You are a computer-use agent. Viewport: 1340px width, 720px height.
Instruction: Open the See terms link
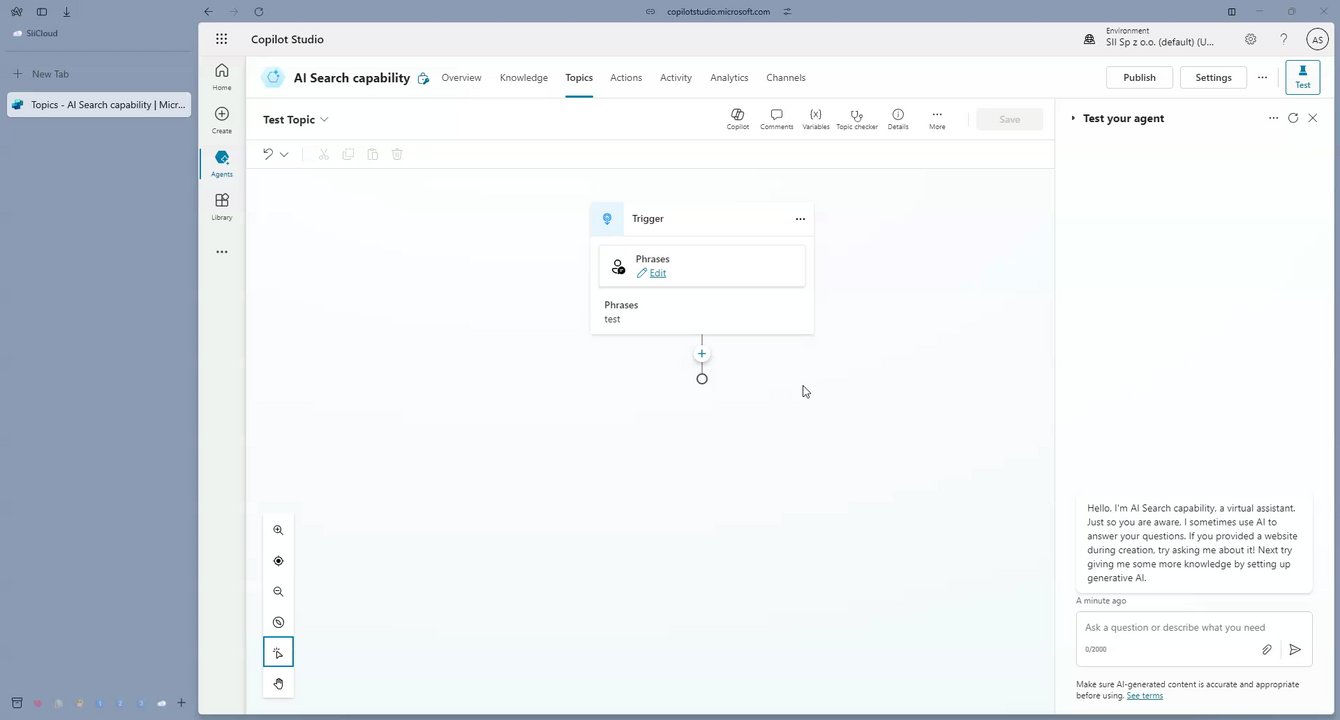(1144, 695)
